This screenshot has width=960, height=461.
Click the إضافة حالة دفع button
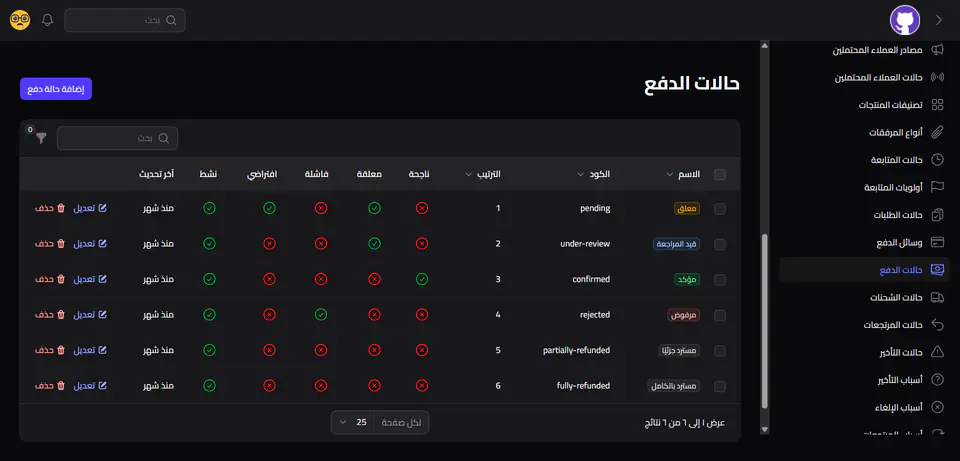pyautogui.click(x=56, y=89)
